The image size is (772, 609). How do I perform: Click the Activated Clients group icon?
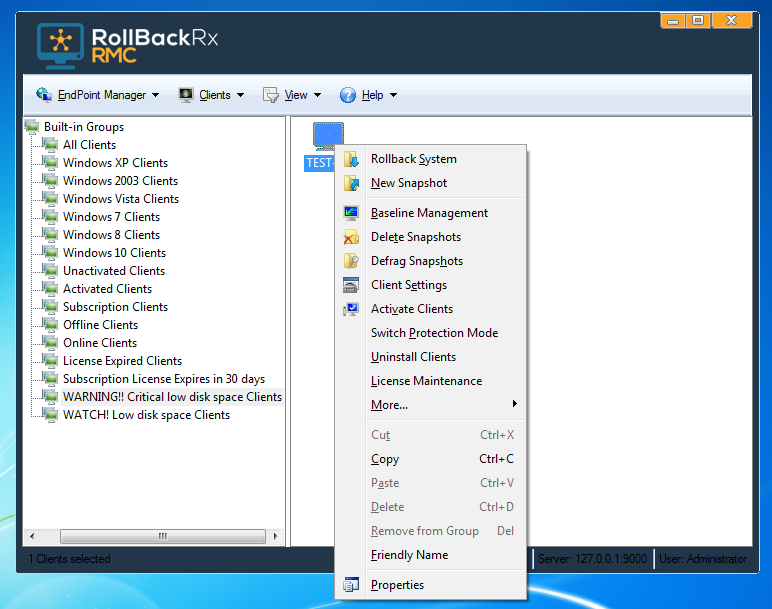pos(50,288)
